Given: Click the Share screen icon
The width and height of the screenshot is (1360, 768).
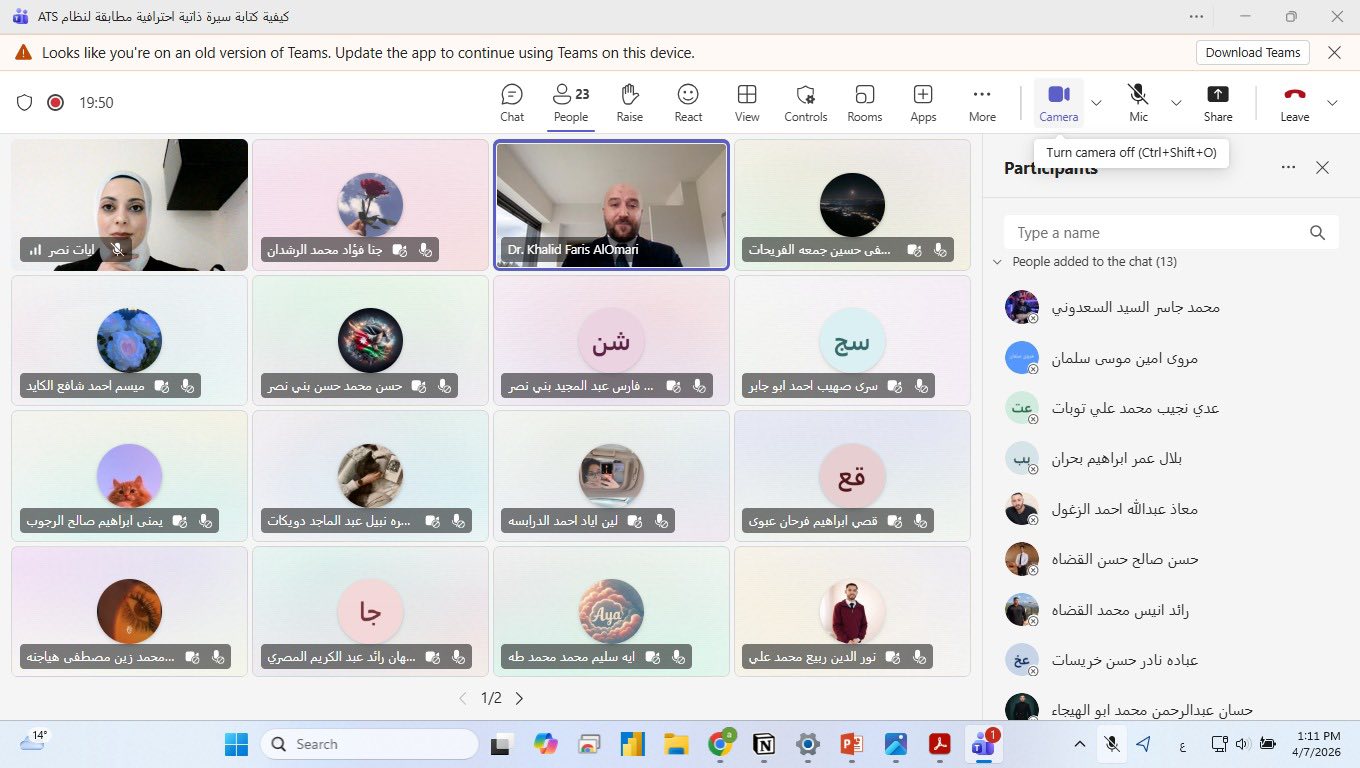Looking at the screenshot, I should coord(1217,102).
